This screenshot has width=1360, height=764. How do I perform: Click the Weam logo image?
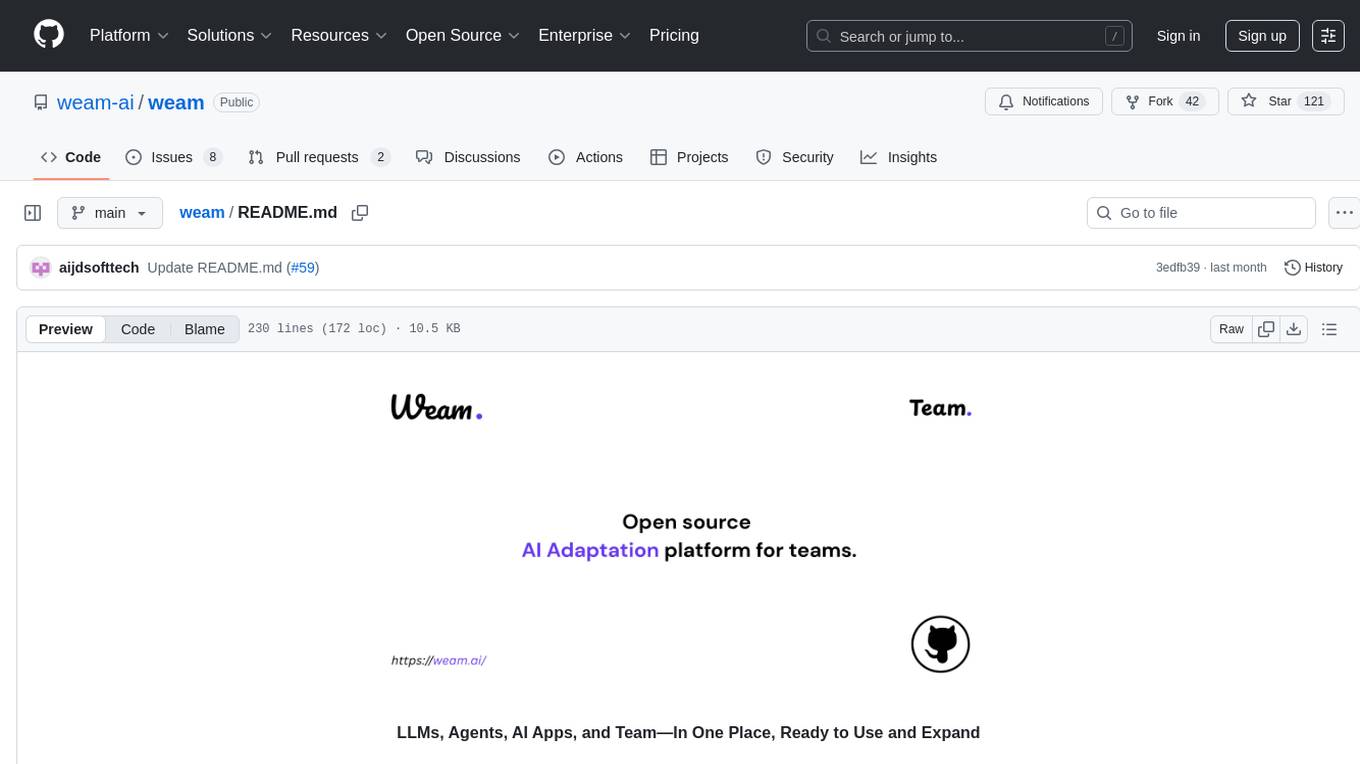[x=436, y=407]
